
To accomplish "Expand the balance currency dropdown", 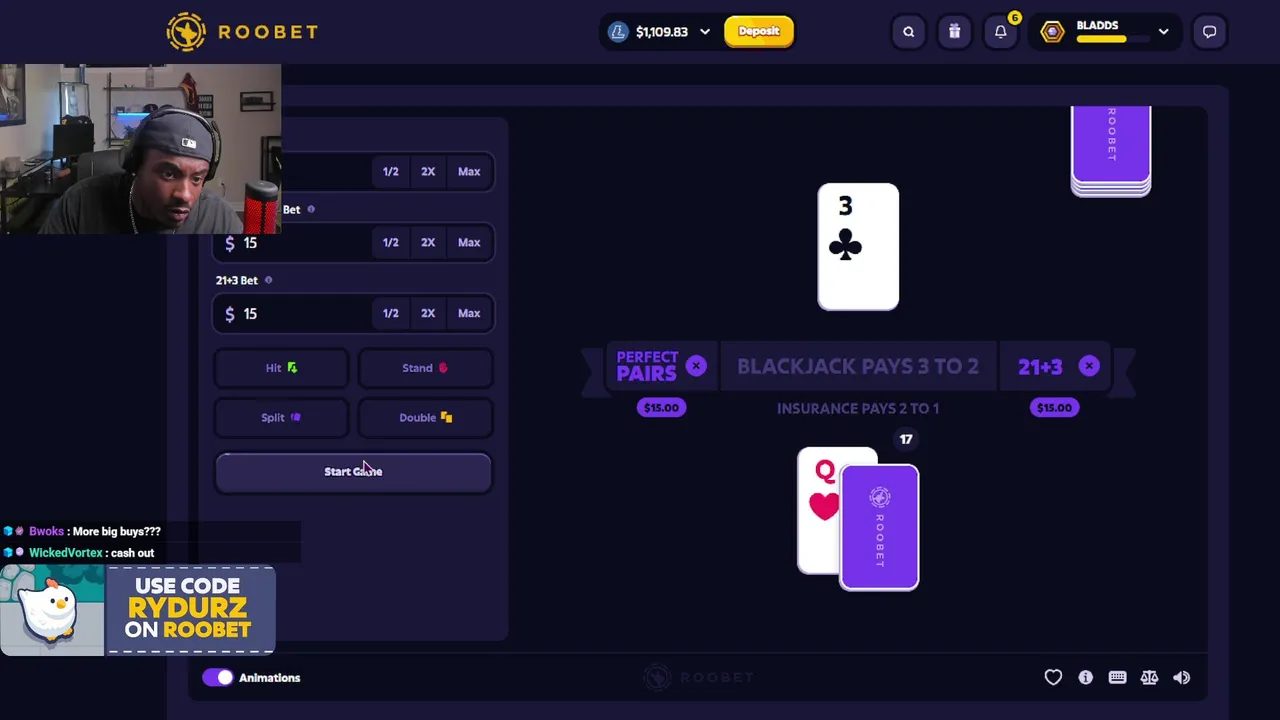I will click(x=705, y=32).
